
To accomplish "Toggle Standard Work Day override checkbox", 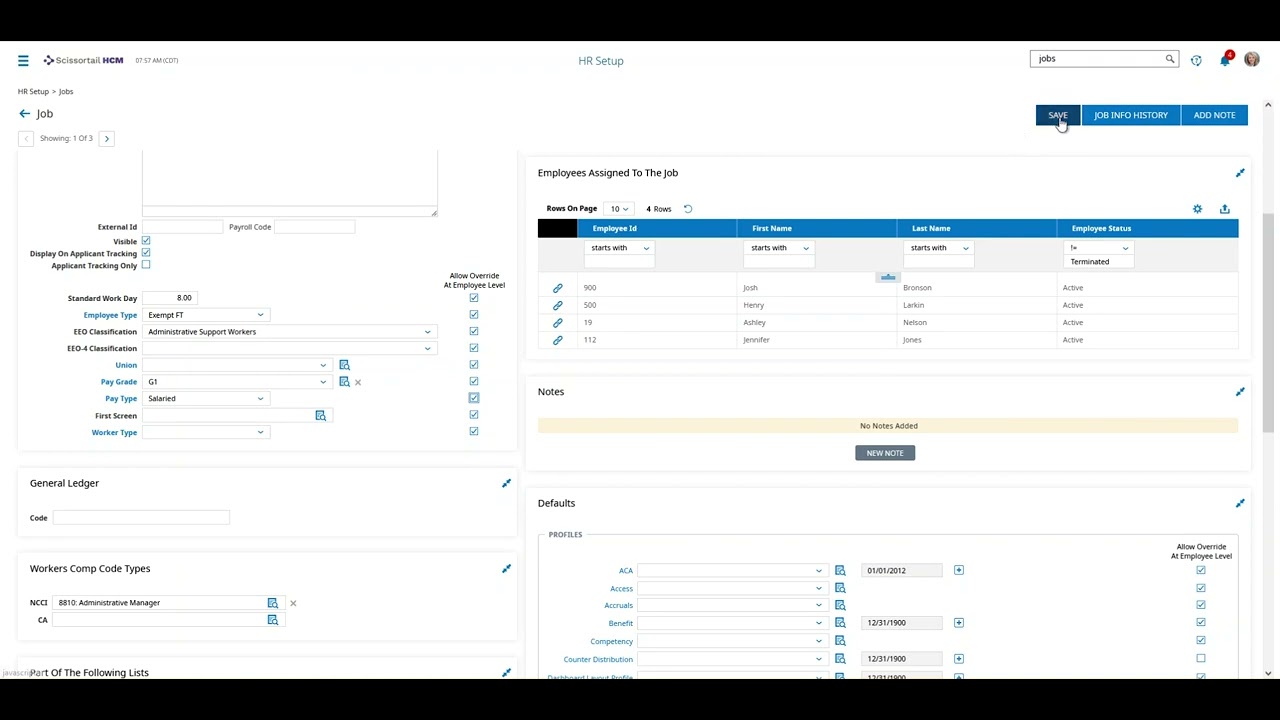I will [x=474, y=298].
